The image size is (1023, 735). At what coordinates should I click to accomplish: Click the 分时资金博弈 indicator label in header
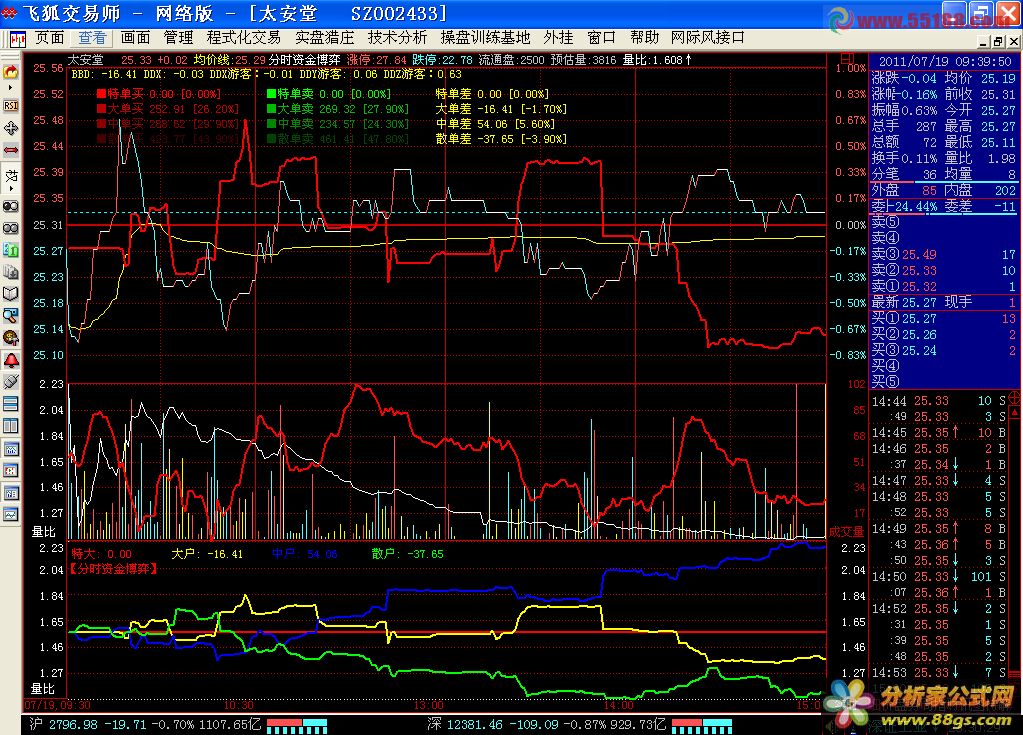coord(304,60)
